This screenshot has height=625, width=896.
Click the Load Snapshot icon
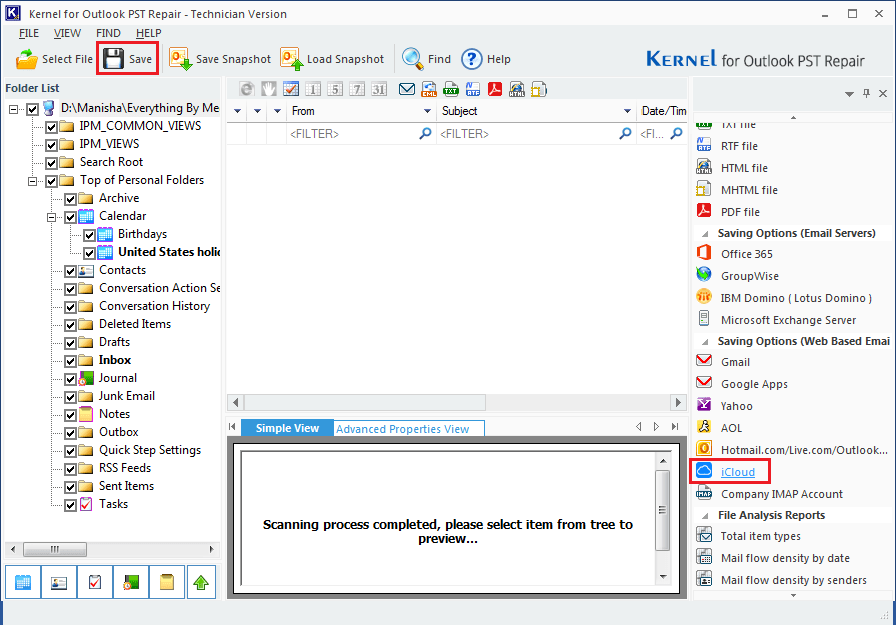[x=291, y=59]
